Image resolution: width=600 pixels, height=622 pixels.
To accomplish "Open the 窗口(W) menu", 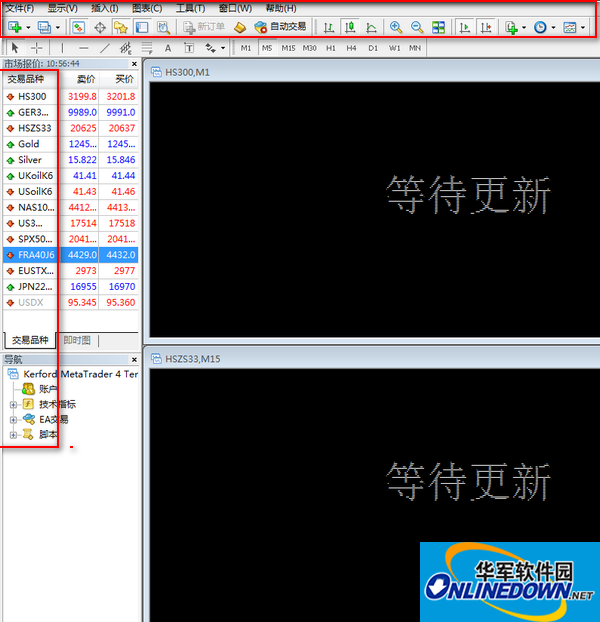I will point(235,8).
